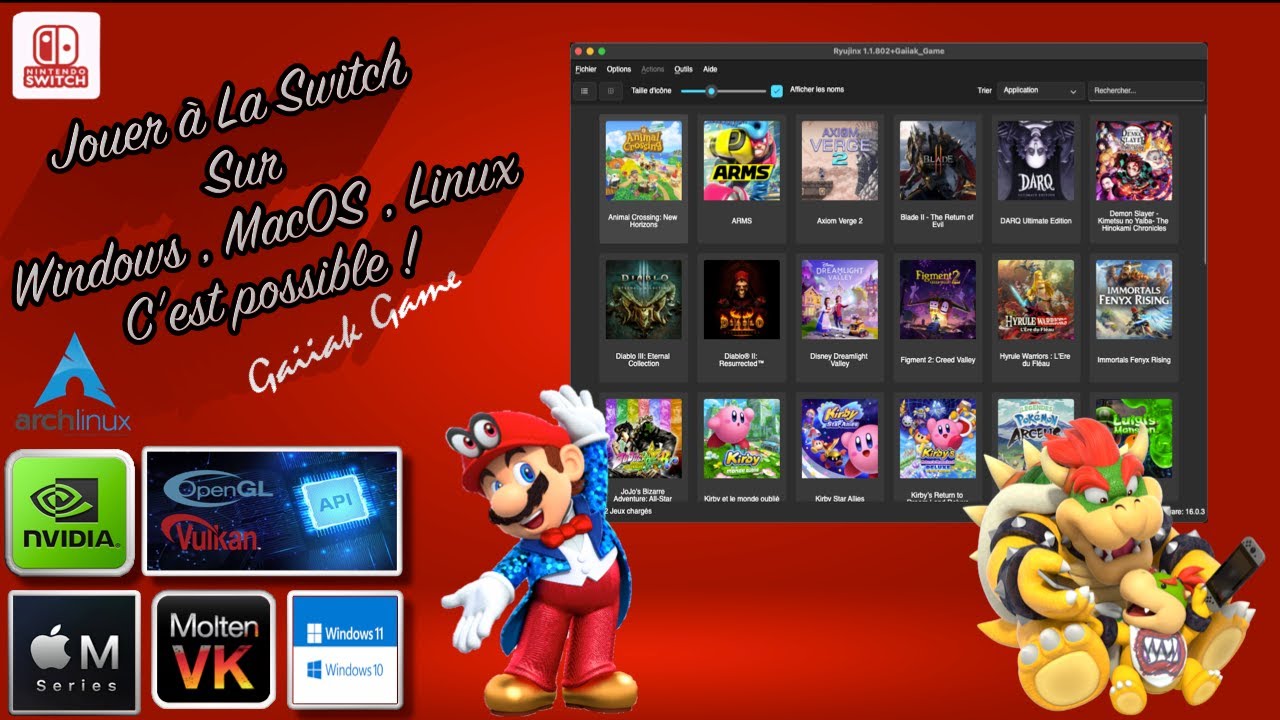Uncheck Afficher les noms checkbox
Image resolution: width=1280 pixels, height=720 pixels.
click(x=776, y=91)
